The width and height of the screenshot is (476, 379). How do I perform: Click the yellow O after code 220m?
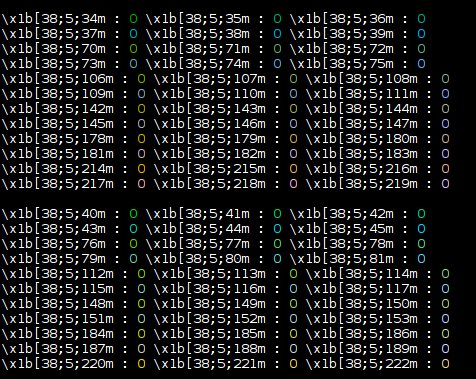[x=141, y=364]
